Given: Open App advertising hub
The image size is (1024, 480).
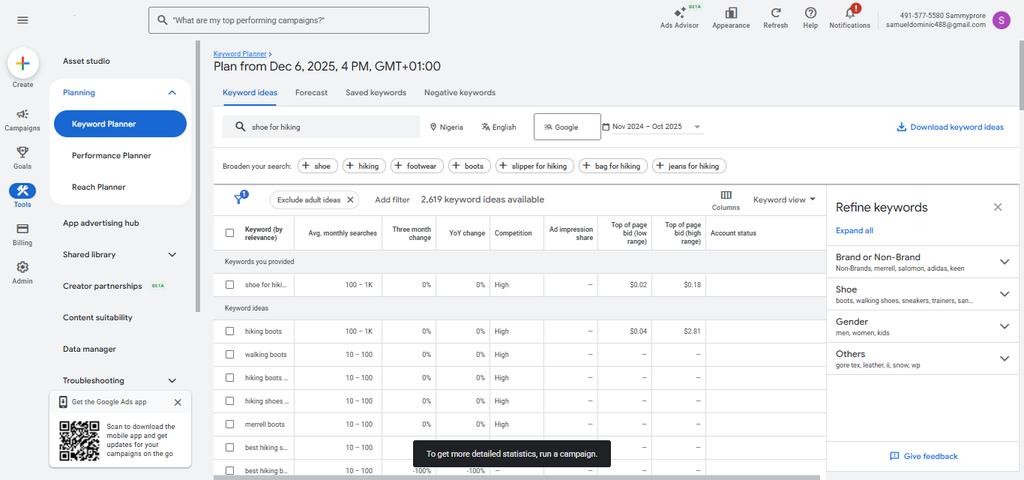Looking at the screenshot, I should 101,223.
